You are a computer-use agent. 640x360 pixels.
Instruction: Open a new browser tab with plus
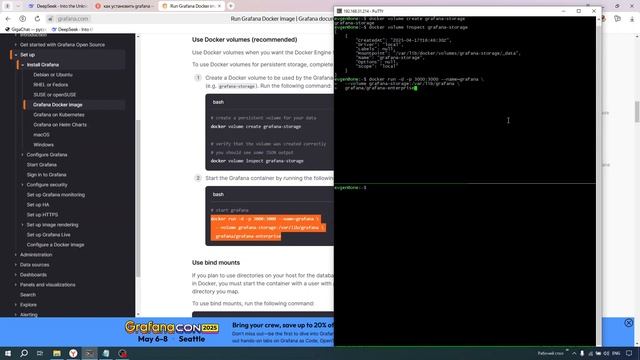[231, 6]
